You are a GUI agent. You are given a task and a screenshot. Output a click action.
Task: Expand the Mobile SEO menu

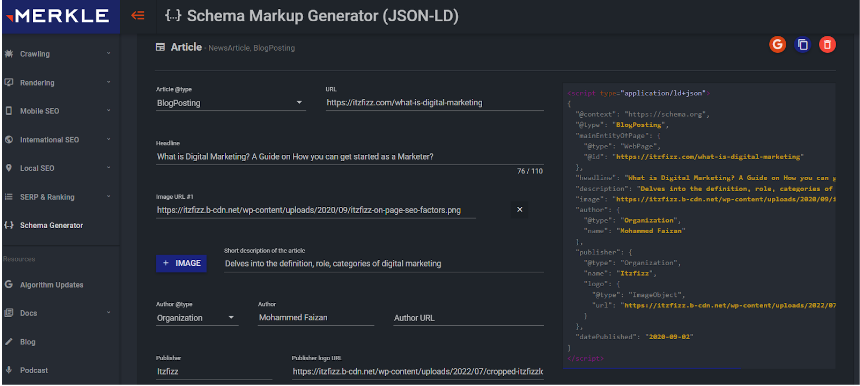(x=109, y=110)
